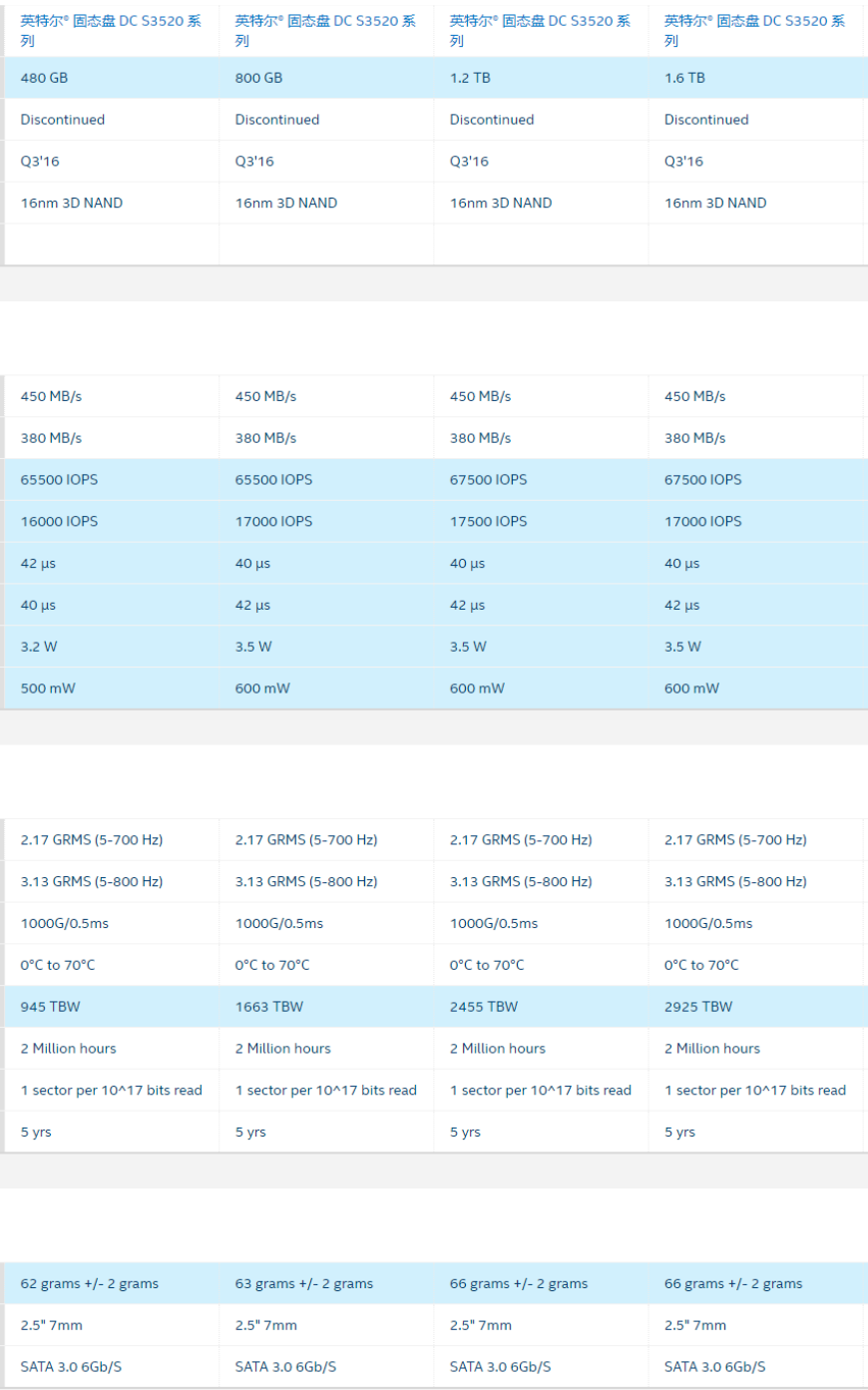Viewport: 868px width, 1390px height.
Task: Click 16nm 3D NAND in the 1.6 TB column
Action: click(715, 203)
